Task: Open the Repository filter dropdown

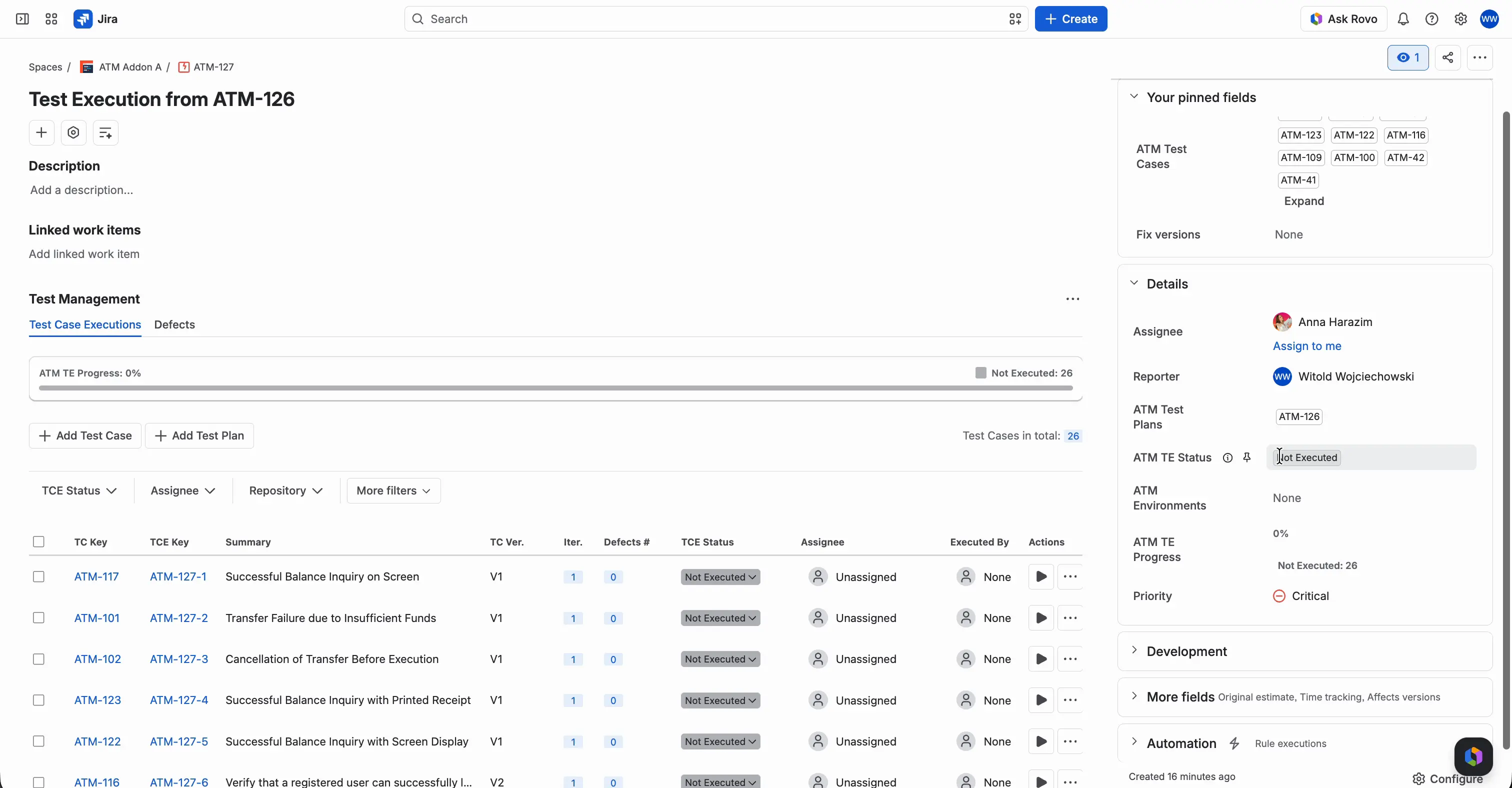Action: 286,490
